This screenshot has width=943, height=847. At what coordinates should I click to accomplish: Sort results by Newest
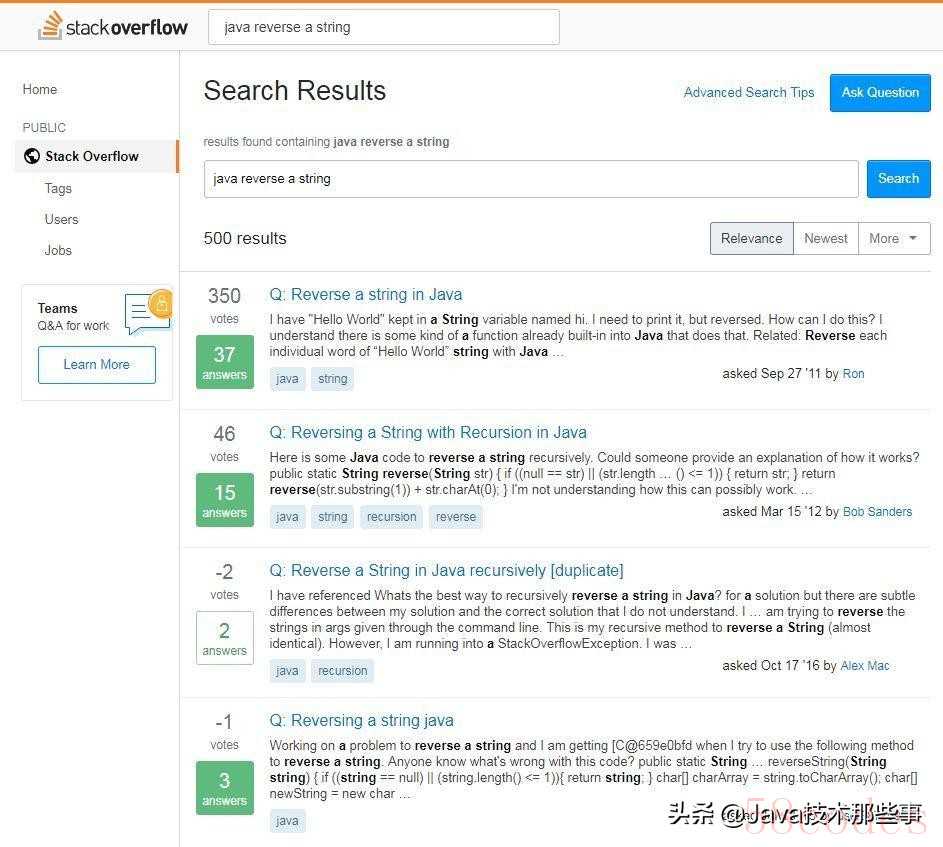(x=826, y=239)
